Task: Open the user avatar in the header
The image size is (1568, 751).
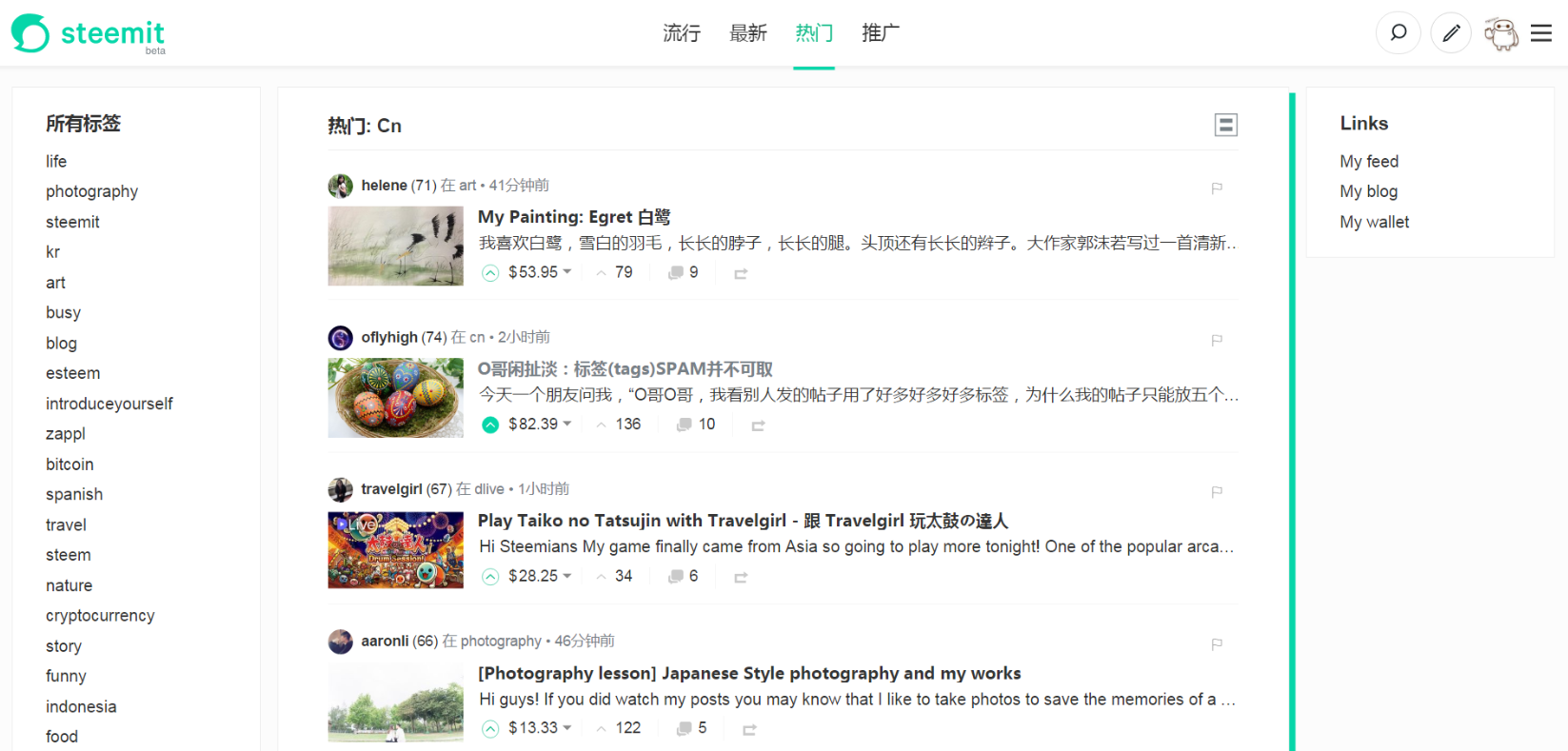Action: (x=1501, y=33)
